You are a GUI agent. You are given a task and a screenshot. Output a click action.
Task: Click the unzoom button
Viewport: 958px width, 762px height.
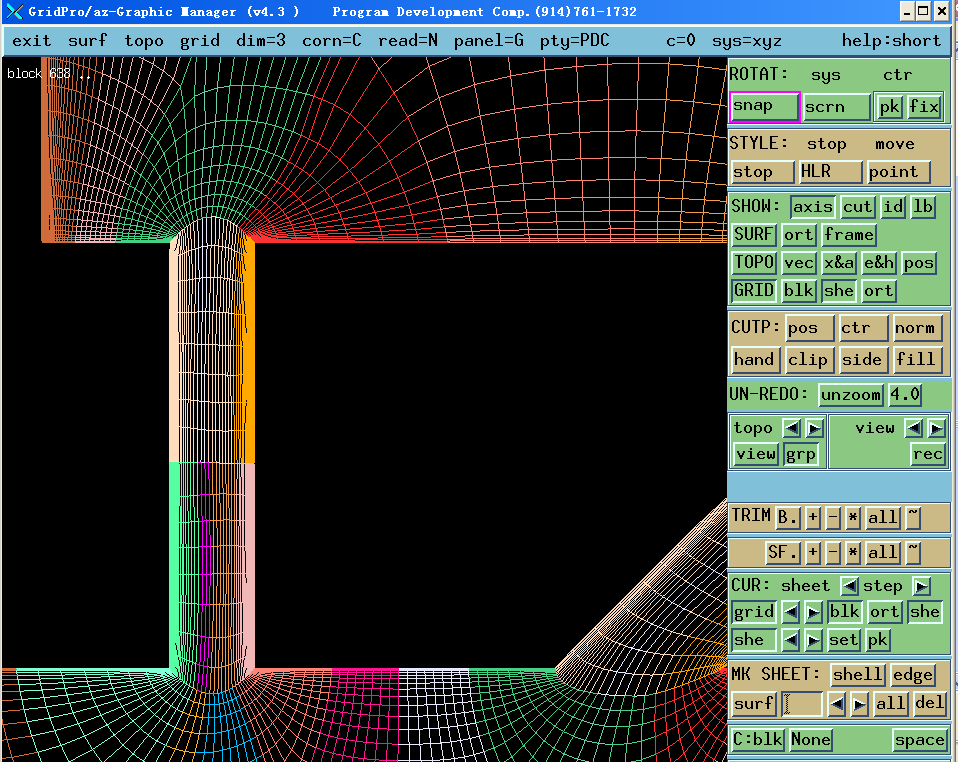(851, 395)
